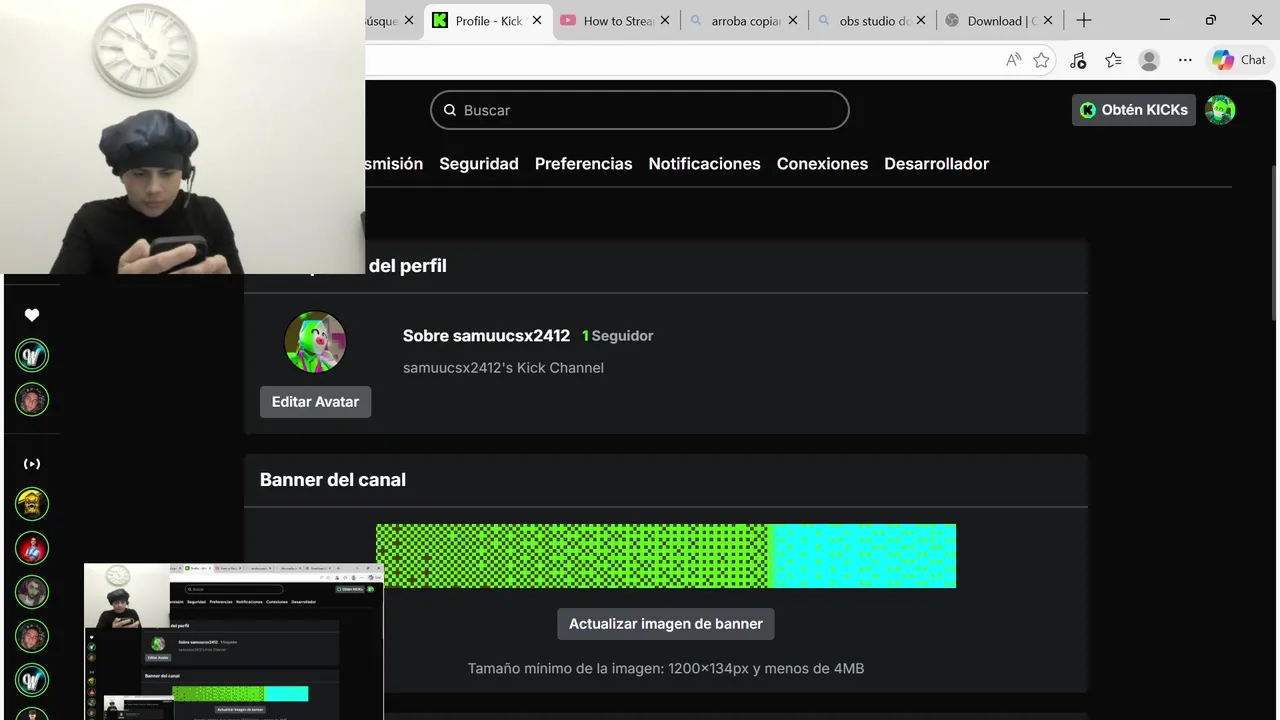Click the magnifier icon in Buscar field
1280x720 pixels.
[448, 110]
